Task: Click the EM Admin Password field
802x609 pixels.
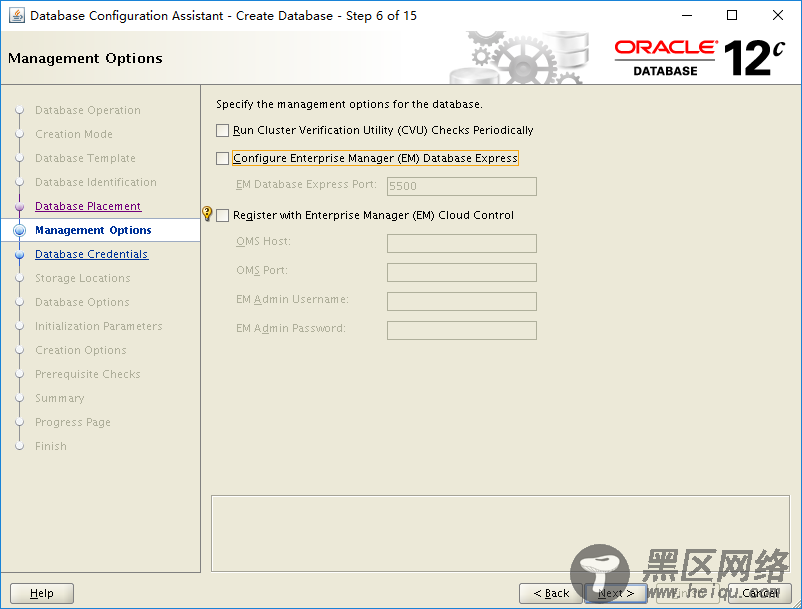Action: (x=462, y=330)
